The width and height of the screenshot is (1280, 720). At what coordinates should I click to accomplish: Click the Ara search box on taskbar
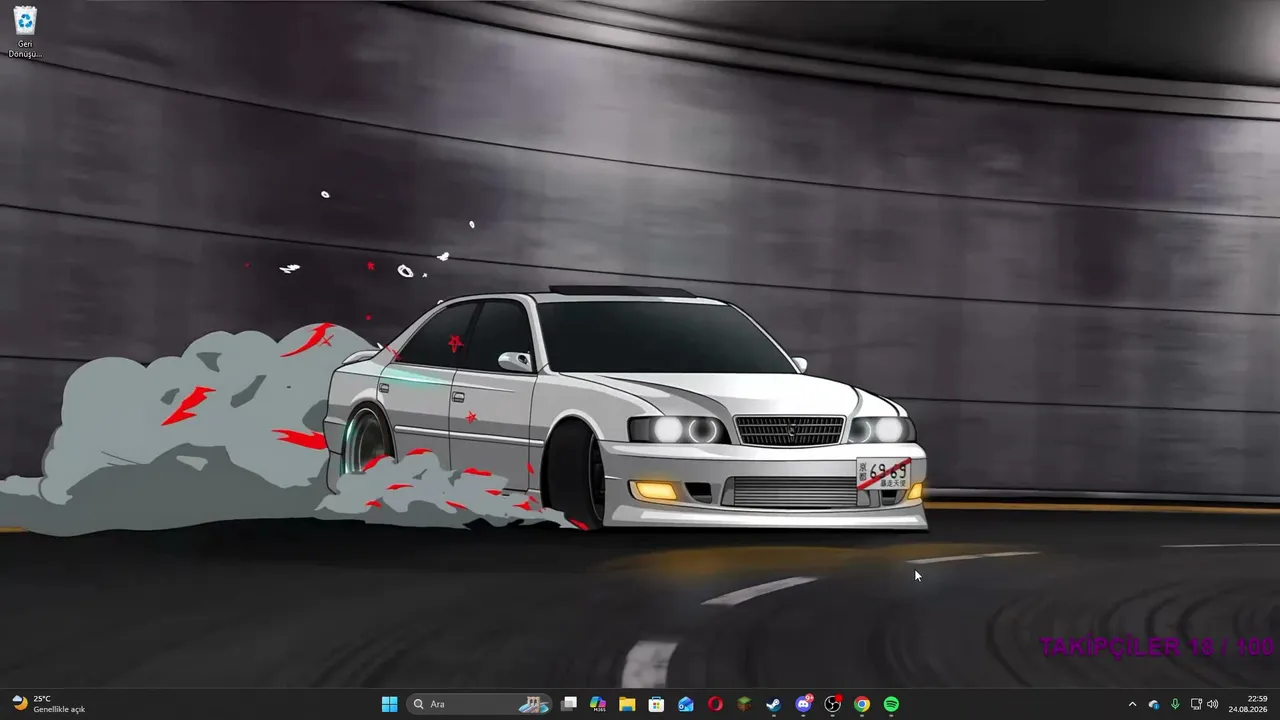pyautogui.click(x=481, y=704)
